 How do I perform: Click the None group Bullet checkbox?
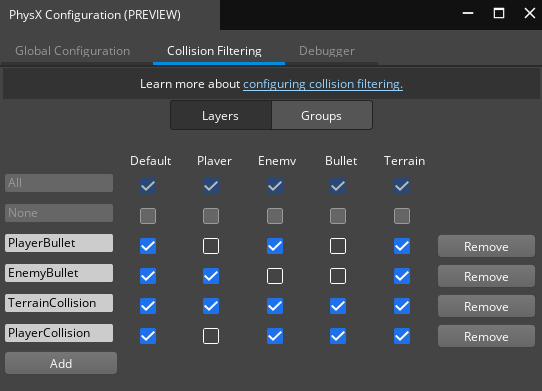338,216
